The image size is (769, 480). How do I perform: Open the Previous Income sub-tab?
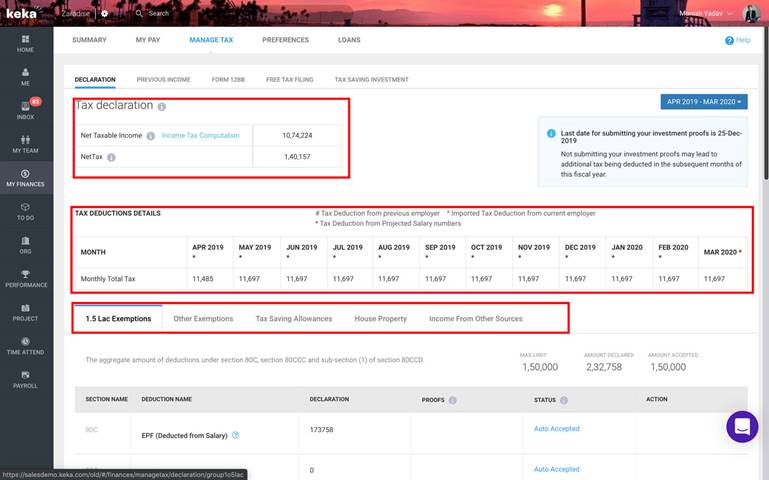point(163,79)
